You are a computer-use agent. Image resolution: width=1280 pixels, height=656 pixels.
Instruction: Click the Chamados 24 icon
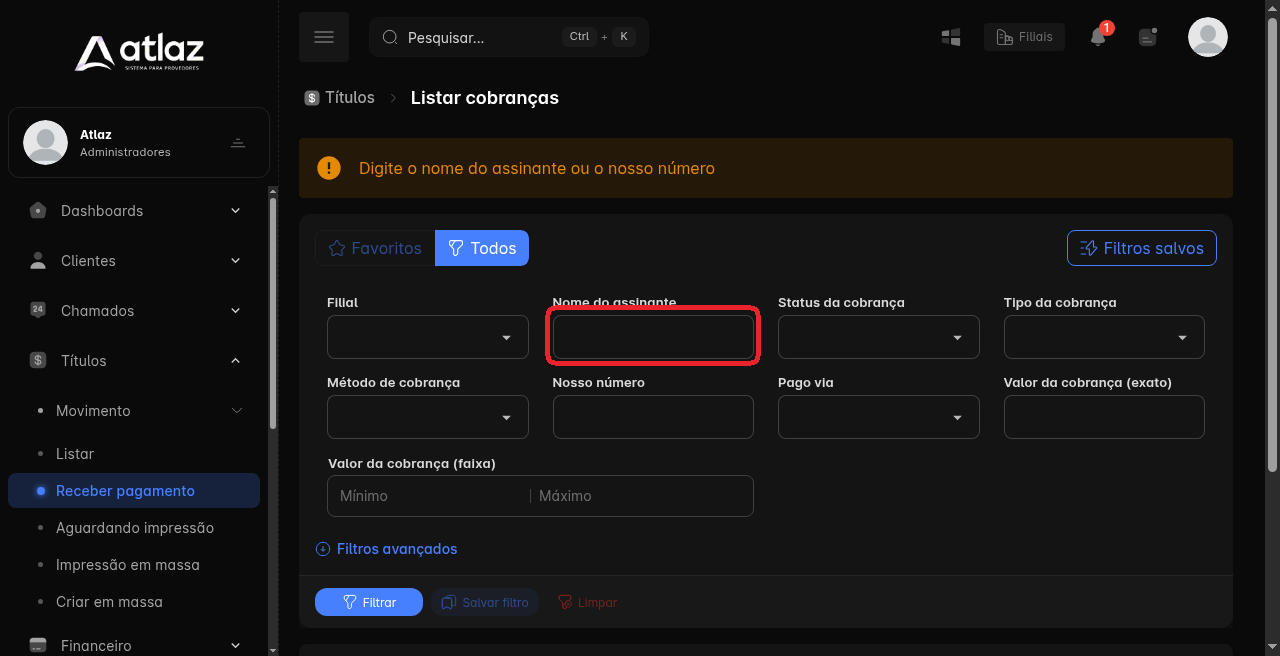(x=38, y=310)
